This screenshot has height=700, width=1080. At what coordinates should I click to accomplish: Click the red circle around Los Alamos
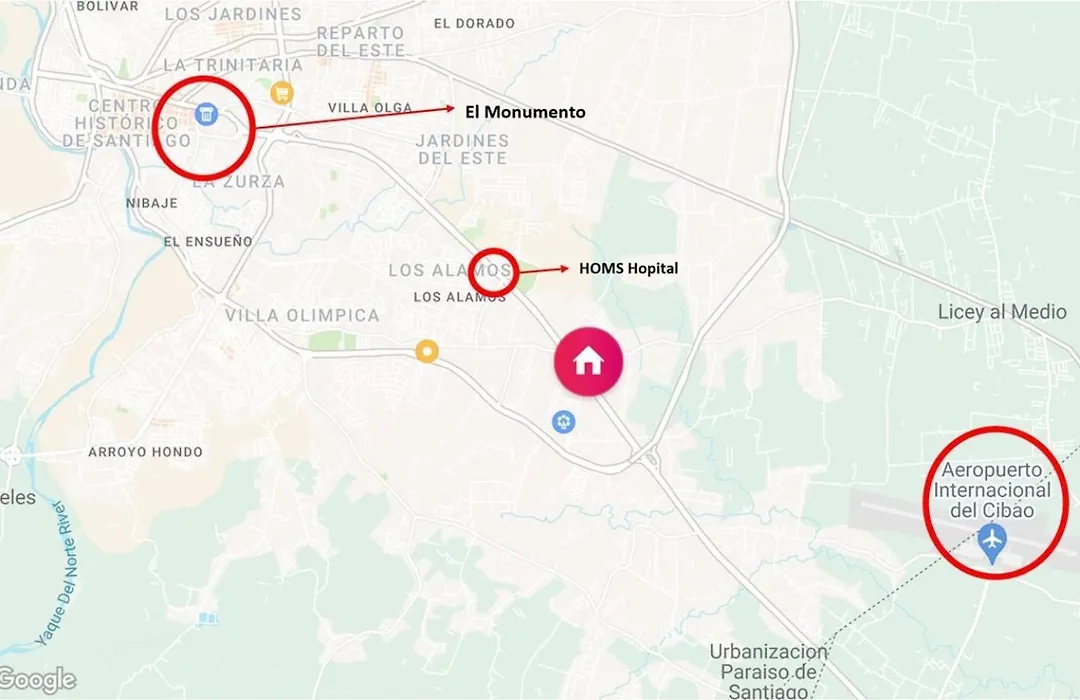click(x=493, y=273)
